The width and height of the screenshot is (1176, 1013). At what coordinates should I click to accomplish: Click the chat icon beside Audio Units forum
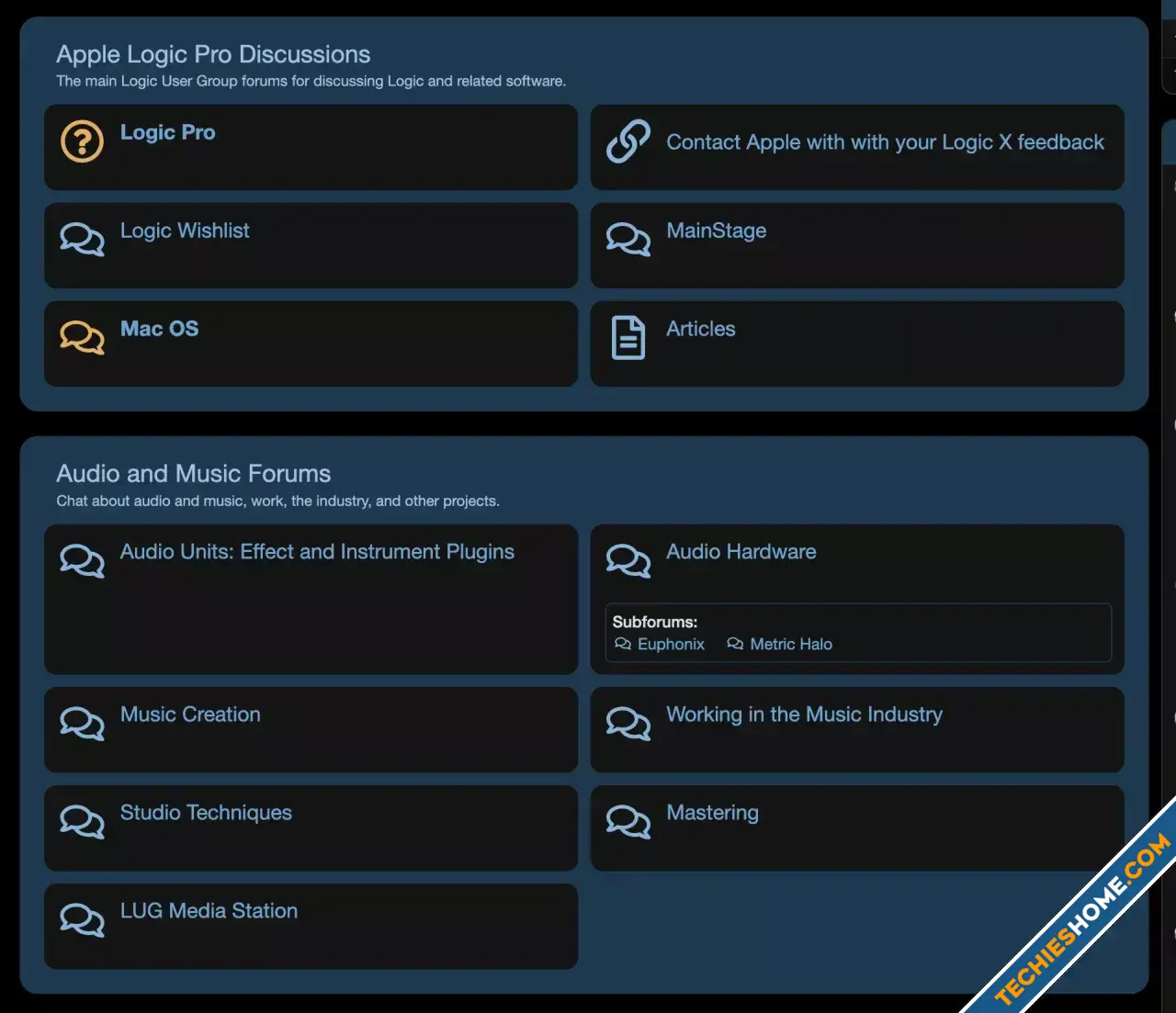[82, 561]
